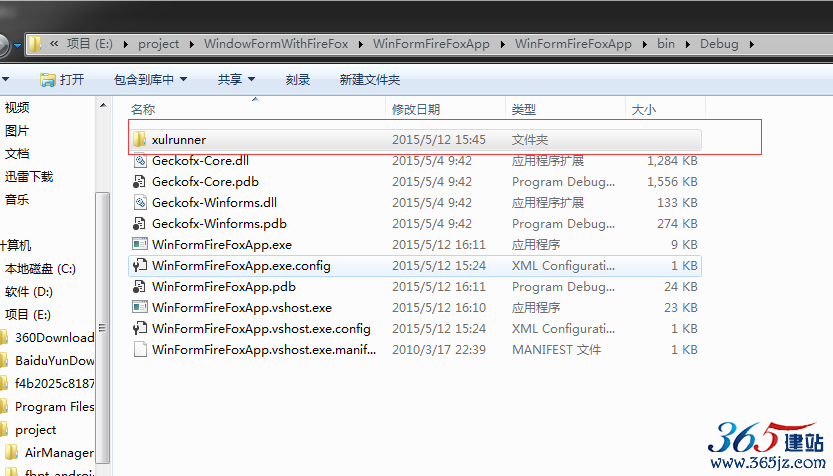Sort by 修改日期 column header
Viewport: 833px width, 476px height.
416,109
